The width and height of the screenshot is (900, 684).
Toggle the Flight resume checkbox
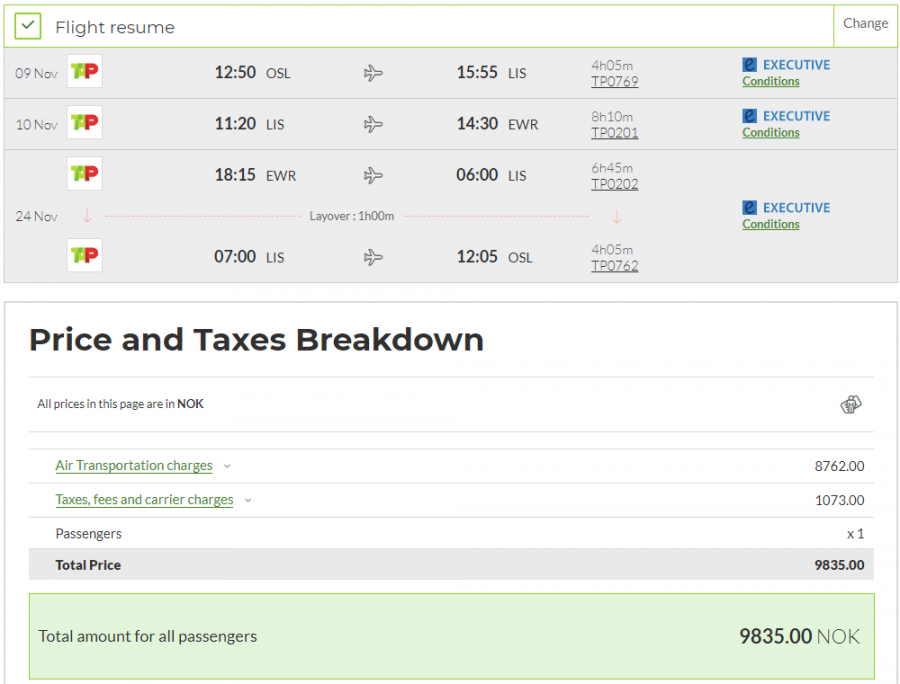tap(28, 27)
